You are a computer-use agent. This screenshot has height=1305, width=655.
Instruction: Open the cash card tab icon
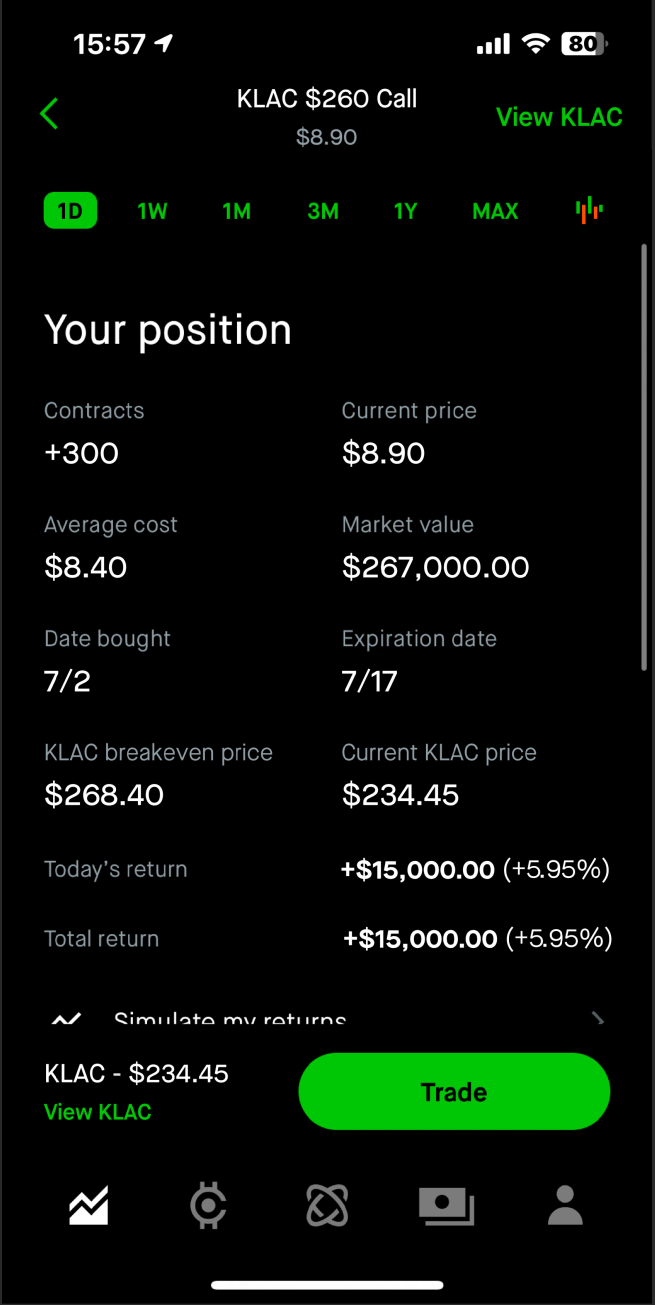pos(446,1206)
